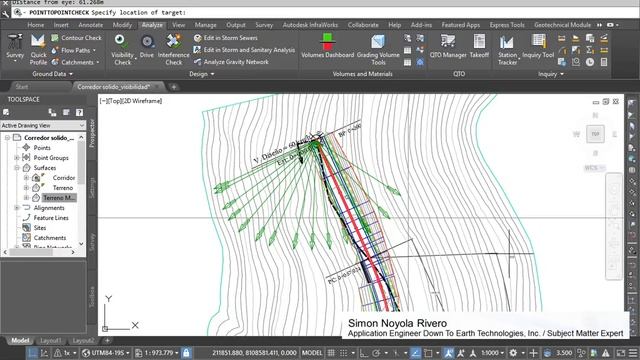Toggle clean screen icon in status bar
The image size is (640, 360).
[x=620, y=353]
